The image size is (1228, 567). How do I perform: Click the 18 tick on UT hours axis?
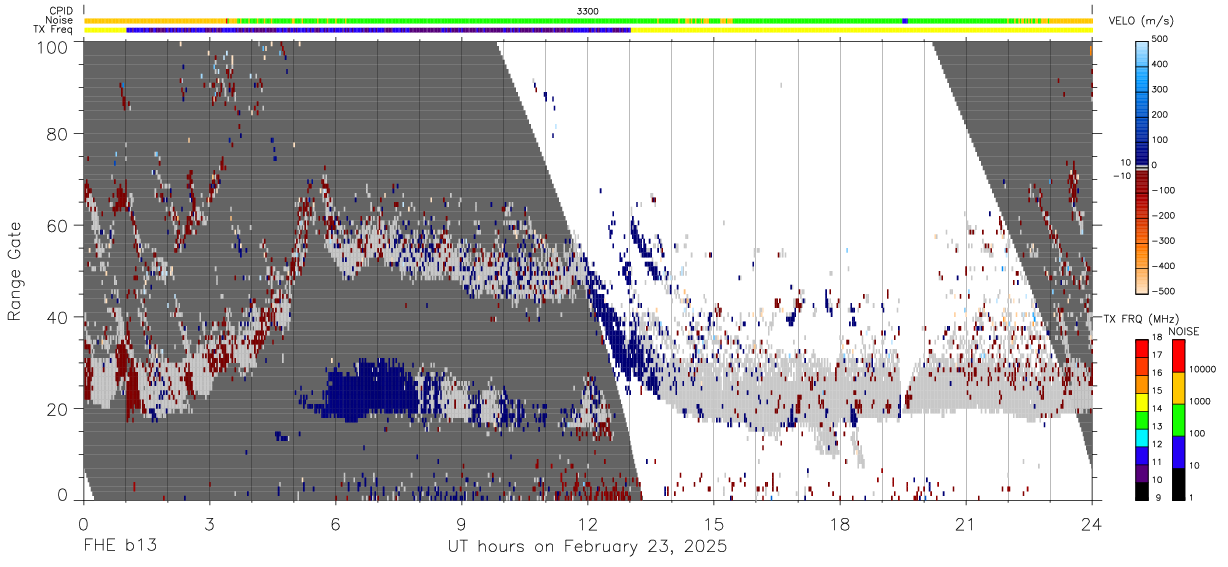pyautogui.click(x=839, y=523)
